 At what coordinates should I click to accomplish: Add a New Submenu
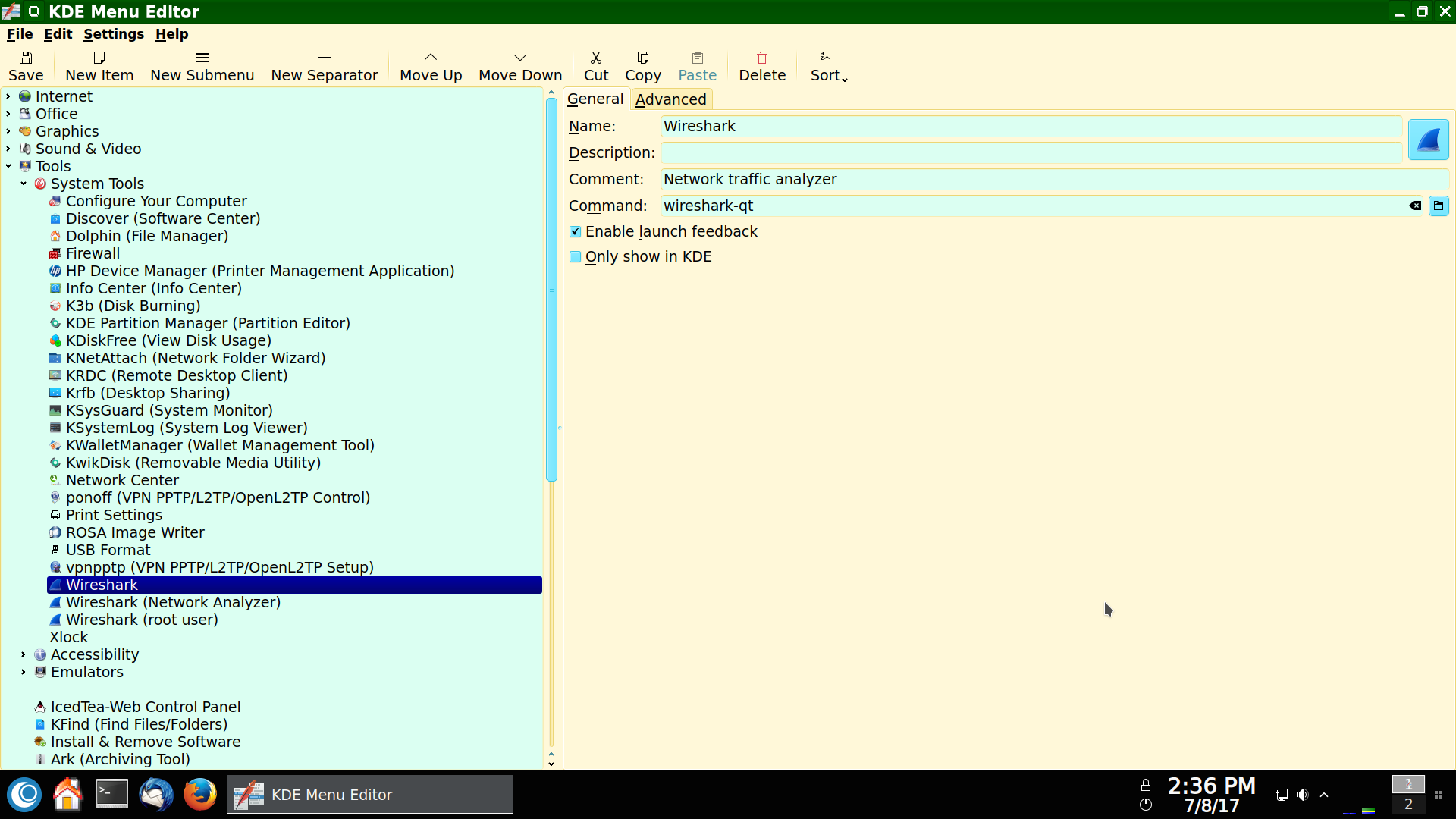pos(202,66)
